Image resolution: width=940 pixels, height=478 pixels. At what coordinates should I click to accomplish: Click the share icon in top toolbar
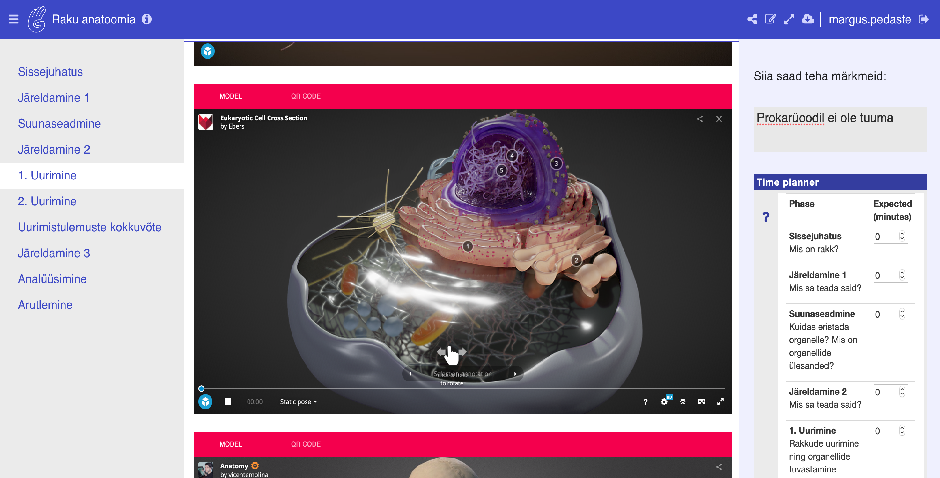[x=752, y=19]
